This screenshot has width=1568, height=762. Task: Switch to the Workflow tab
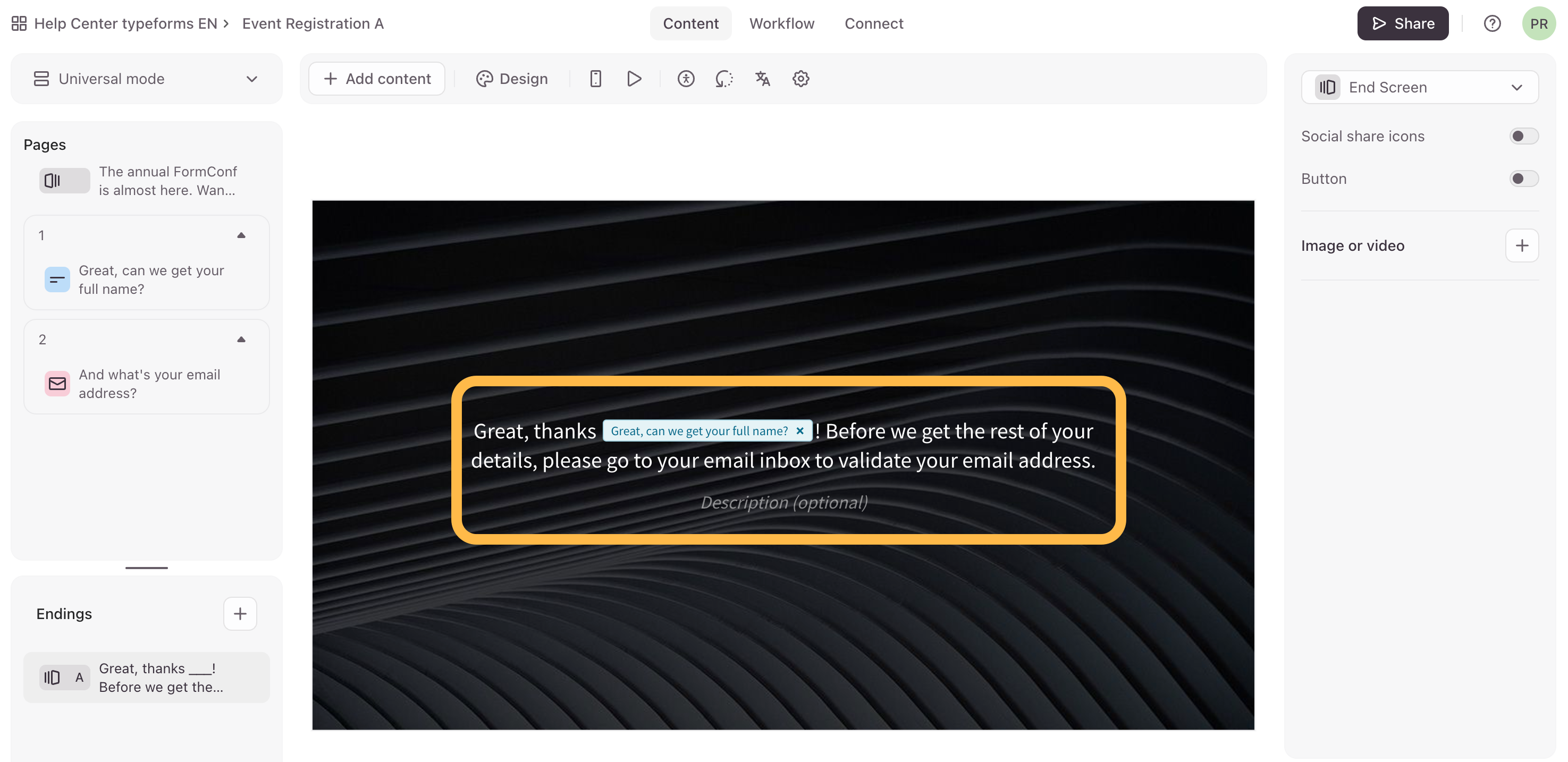click(x=781, y=24)
